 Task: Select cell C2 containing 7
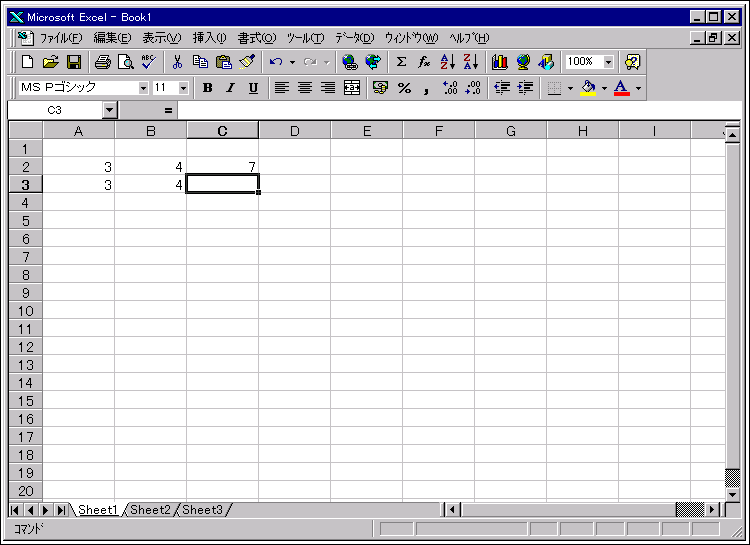coord(222,166)
